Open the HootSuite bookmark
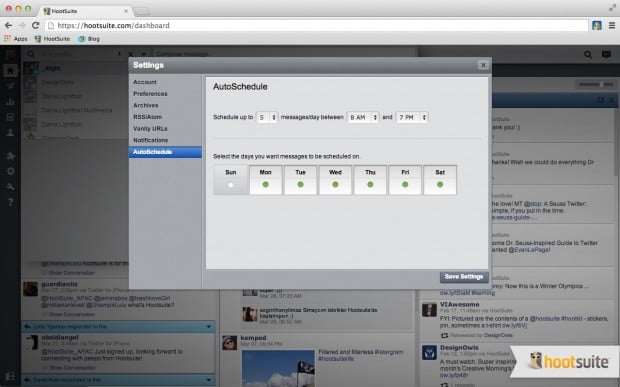 [x=52, y=39]
